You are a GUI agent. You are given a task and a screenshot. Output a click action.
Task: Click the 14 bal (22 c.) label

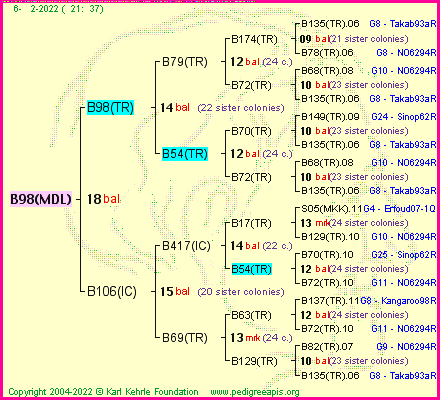pos(261,246)
